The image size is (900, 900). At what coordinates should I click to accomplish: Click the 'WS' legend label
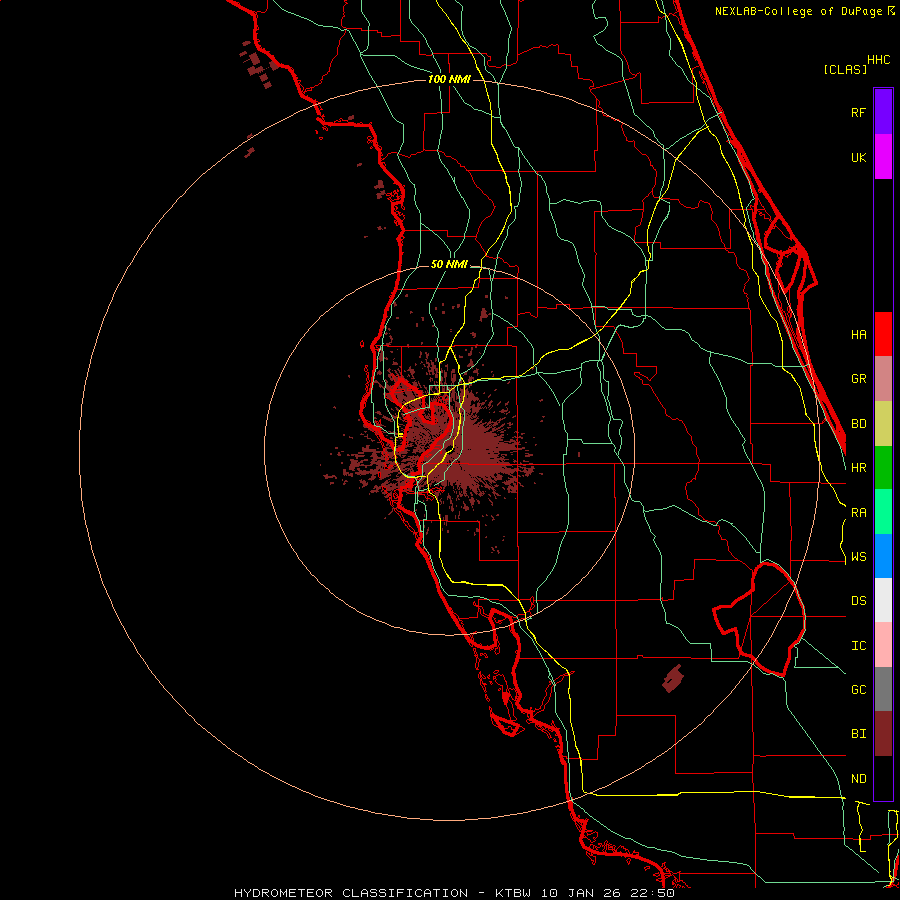859,557
